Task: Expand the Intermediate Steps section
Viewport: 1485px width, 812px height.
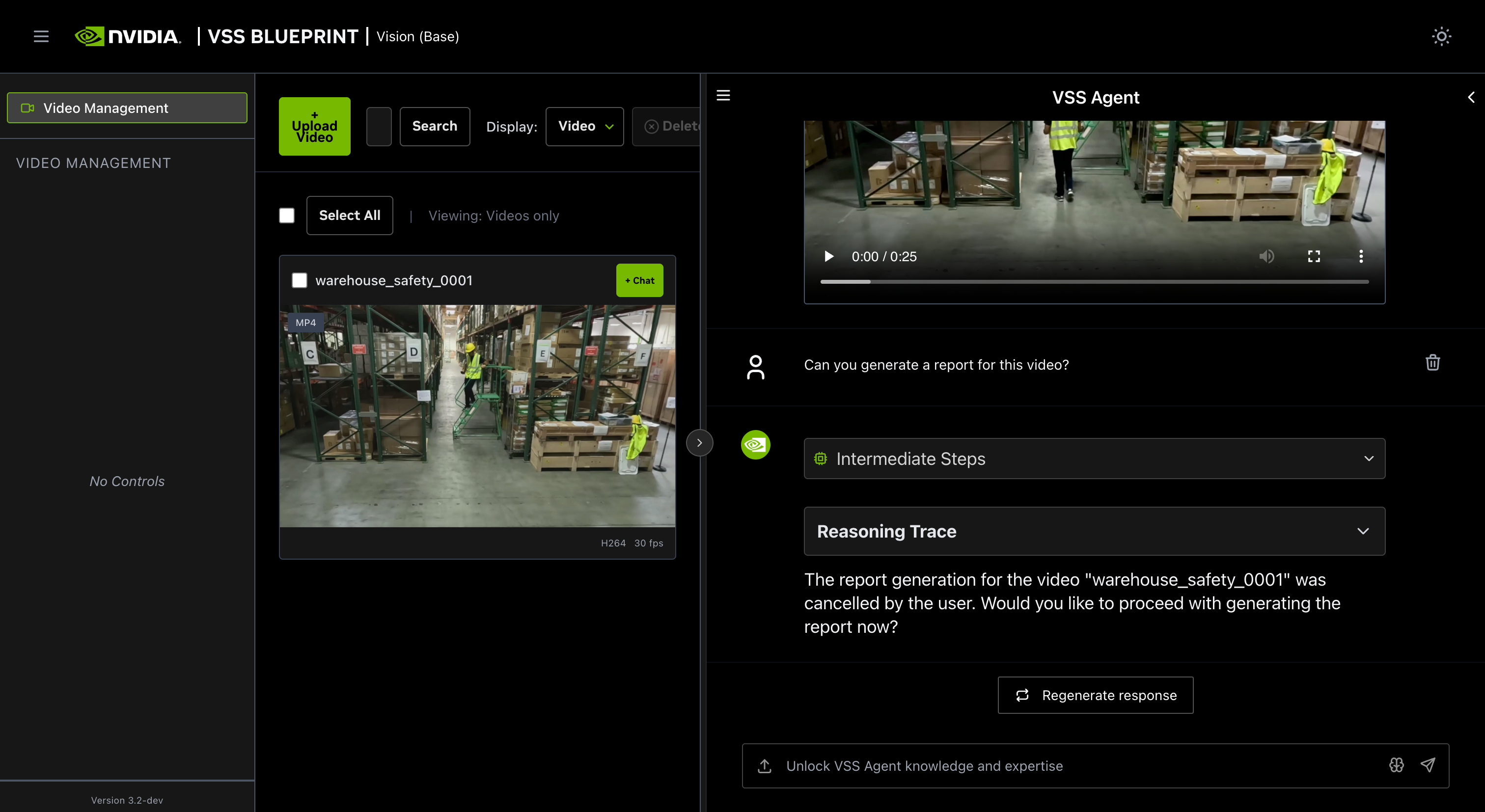Action: [x=1094, y=459]
